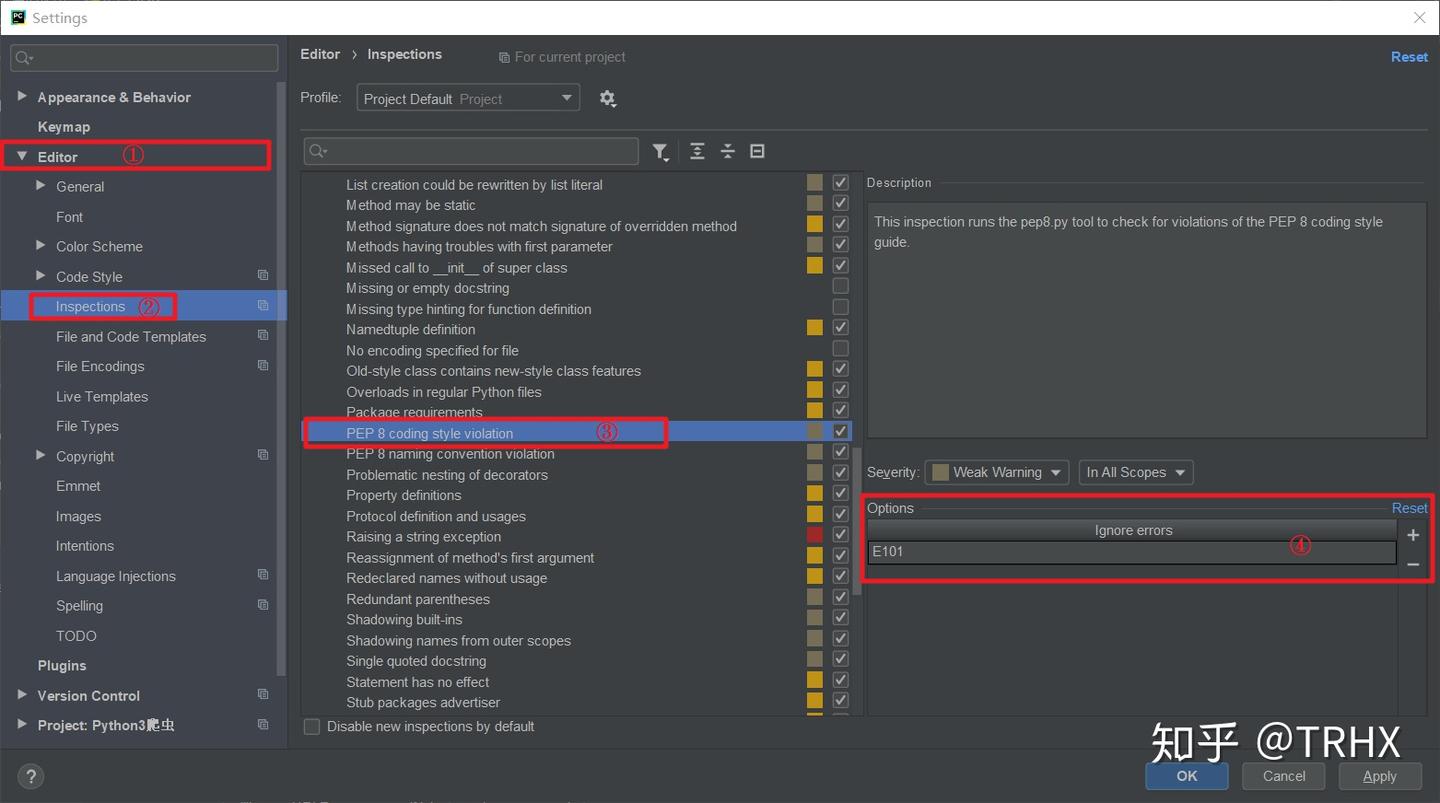Open the help question mark button

pyautogui.click(x=30, y=776)
